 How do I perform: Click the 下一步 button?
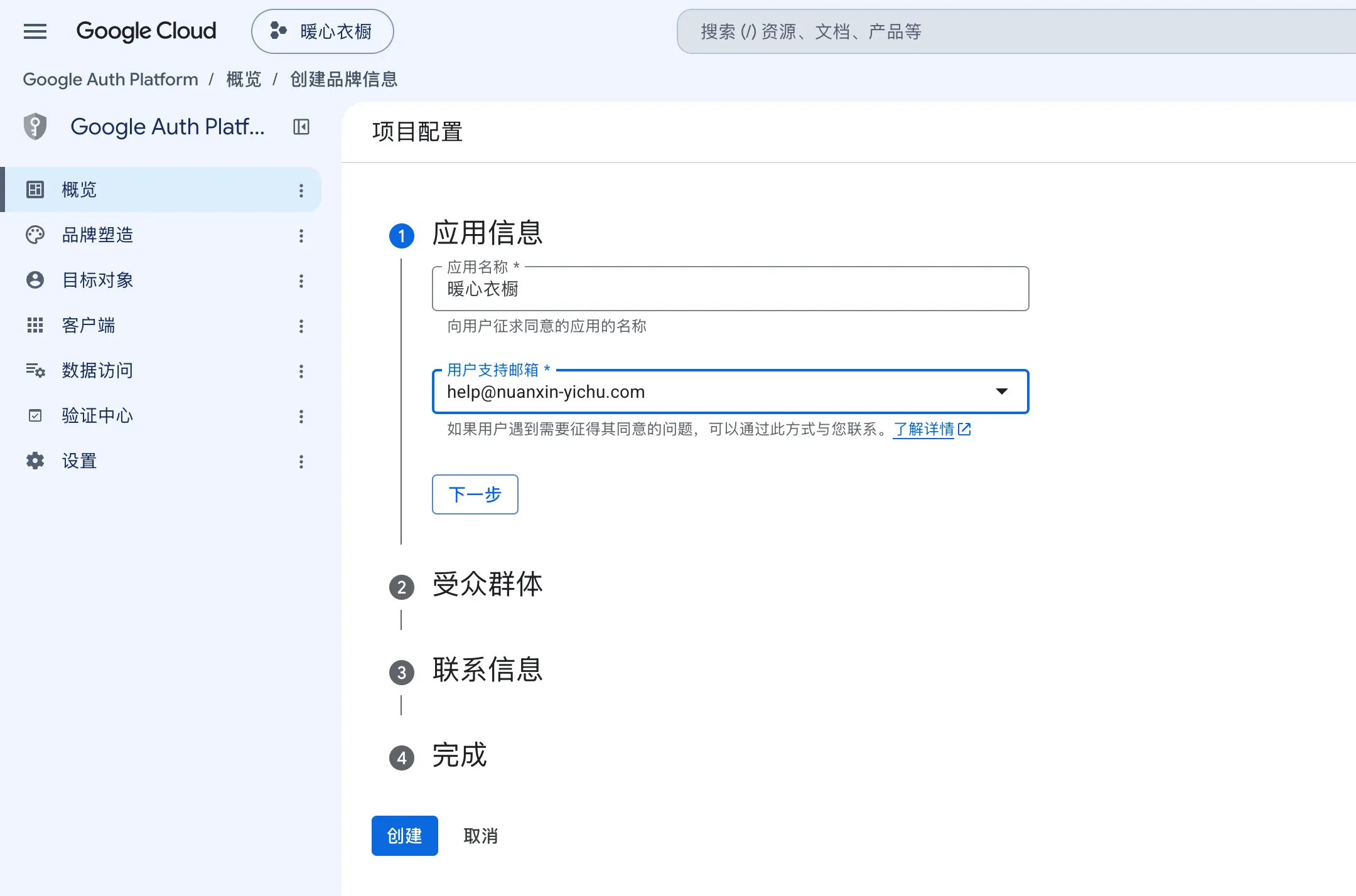pyautogui.click(x=475, y=494)
